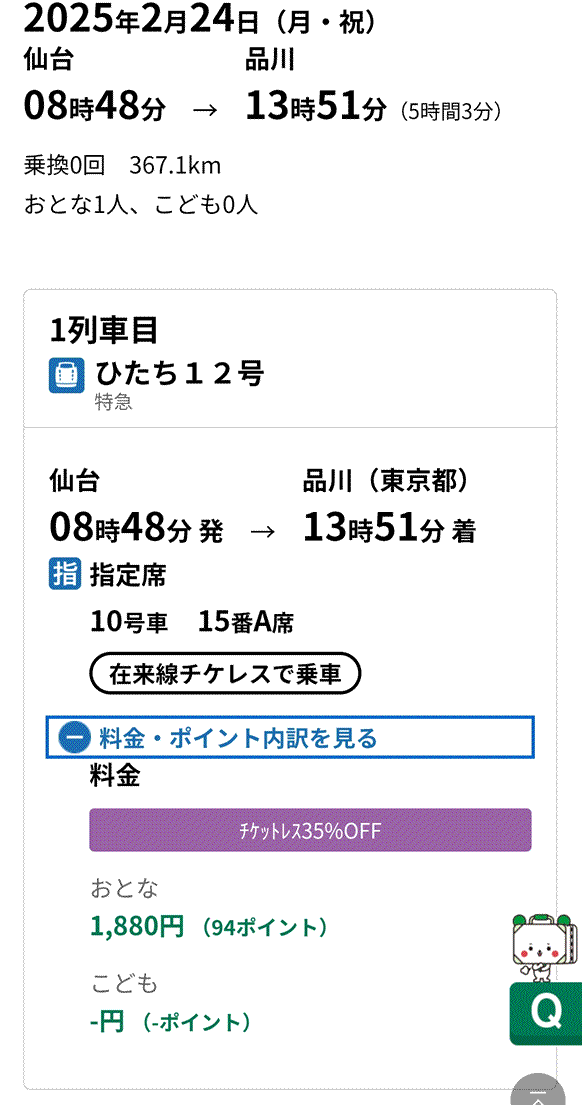Click the 指 reserved seat icon

[65, 576]
